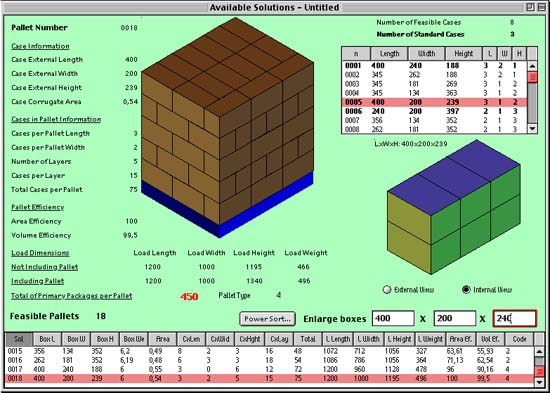Screen dimensions: 550x393
Task: Select the Internal View radio button
Action: click(x=466, y=290)
